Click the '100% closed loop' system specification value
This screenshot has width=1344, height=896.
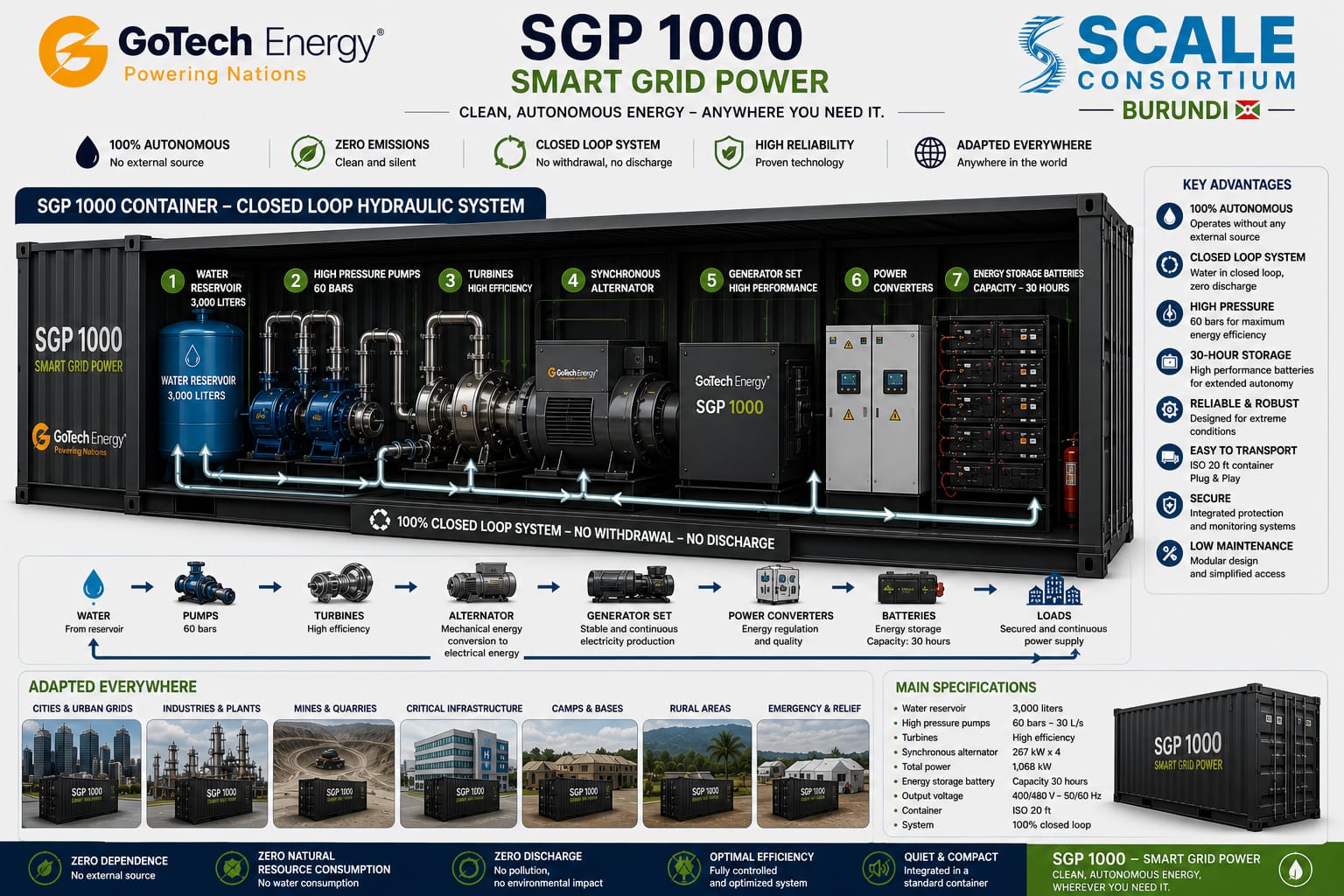point(1052,824)
